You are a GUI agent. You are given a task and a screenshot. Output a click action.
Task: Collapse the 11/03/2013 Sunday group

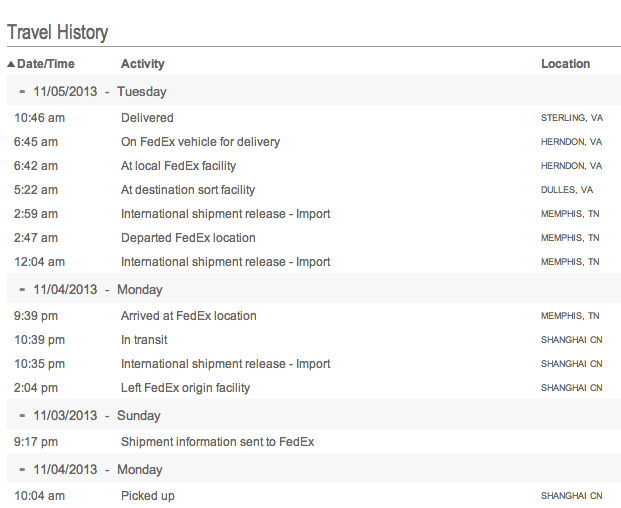point(22,415)
